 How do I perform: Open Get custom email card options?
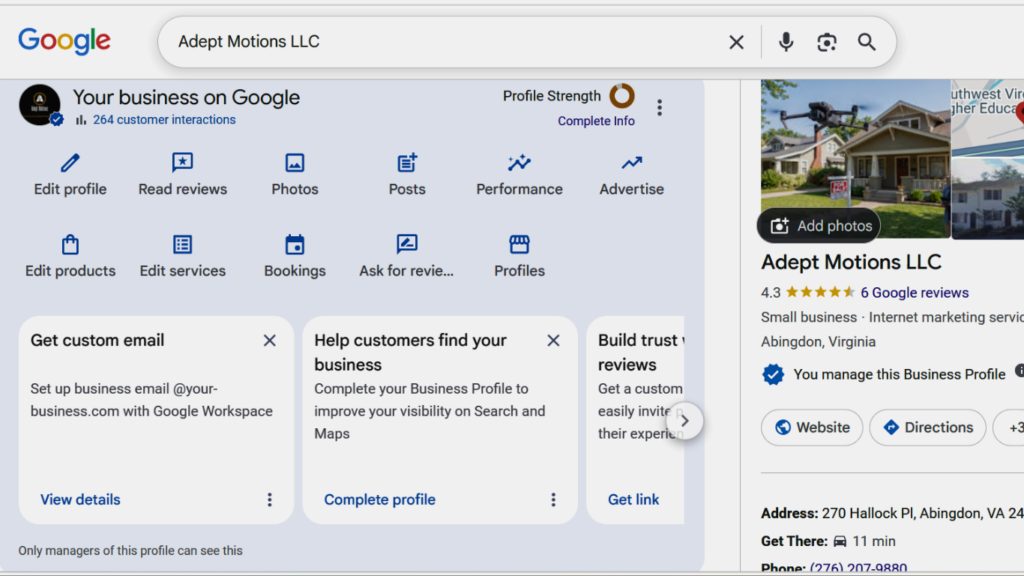tap(269, 500)
